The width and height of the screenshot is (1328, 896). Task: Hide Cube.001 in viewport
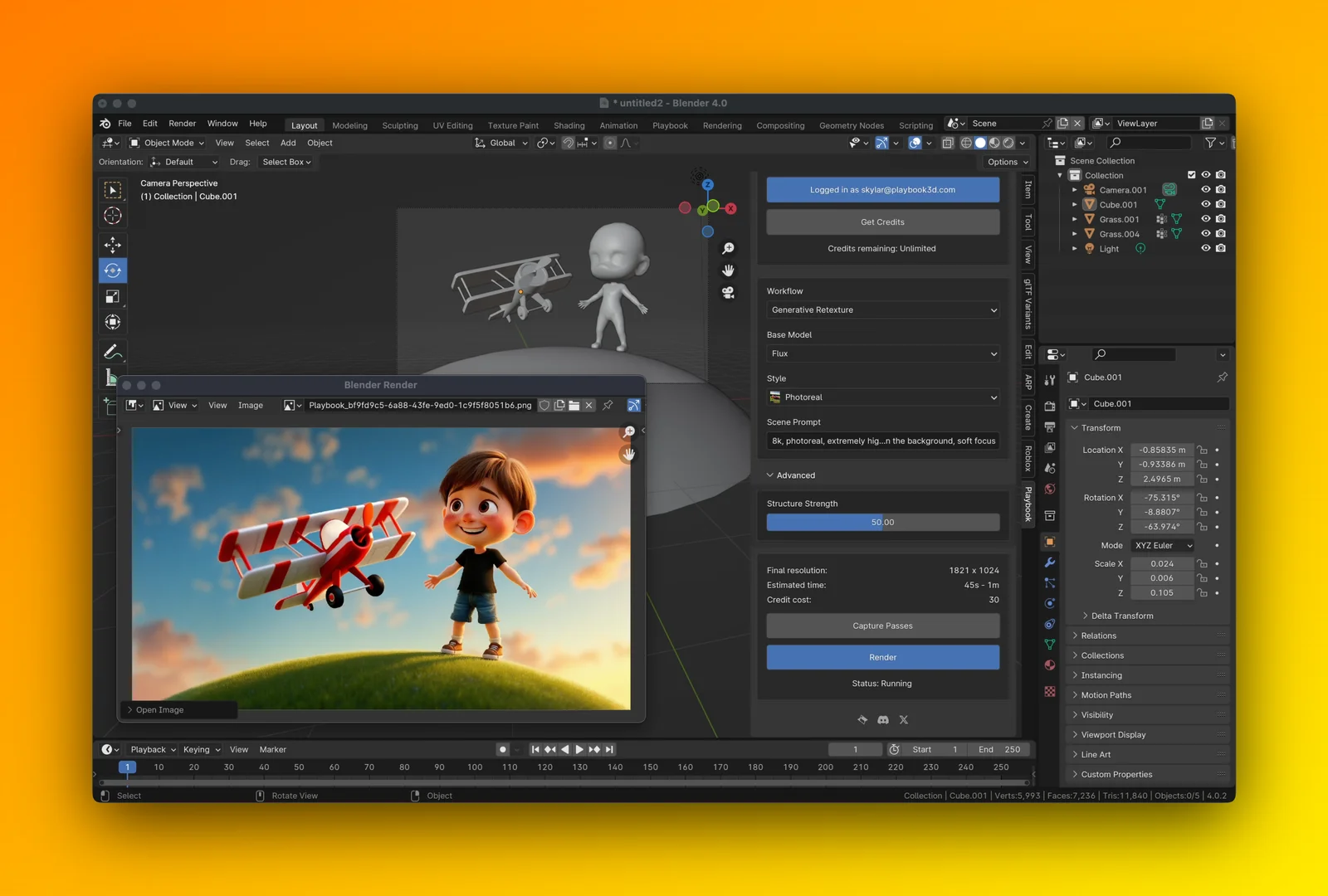click(x=1205, y=204)
